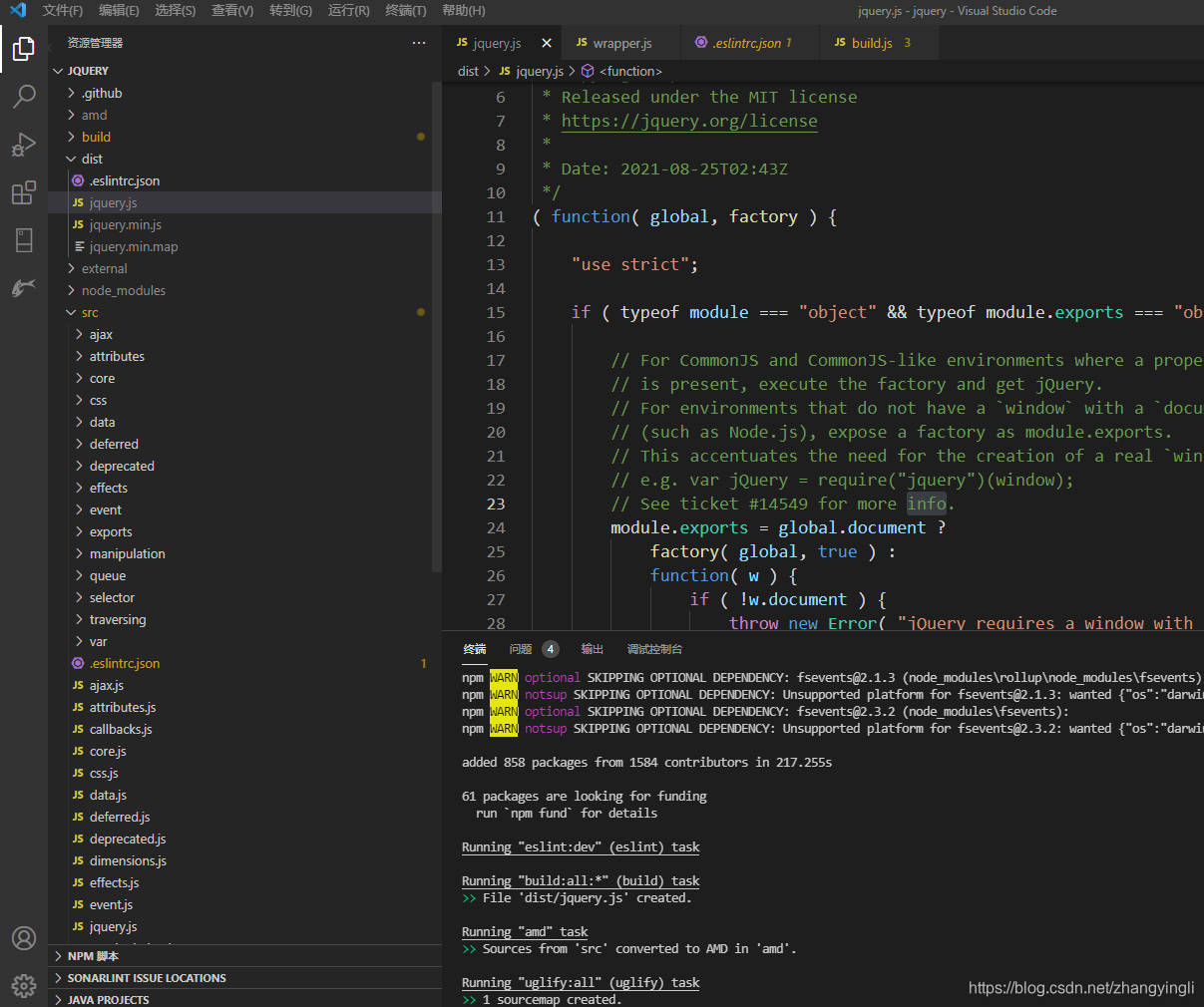Screen dimensions: 1204x1007
Task: Expand the node_modules folder
Action: coord(239,290)
